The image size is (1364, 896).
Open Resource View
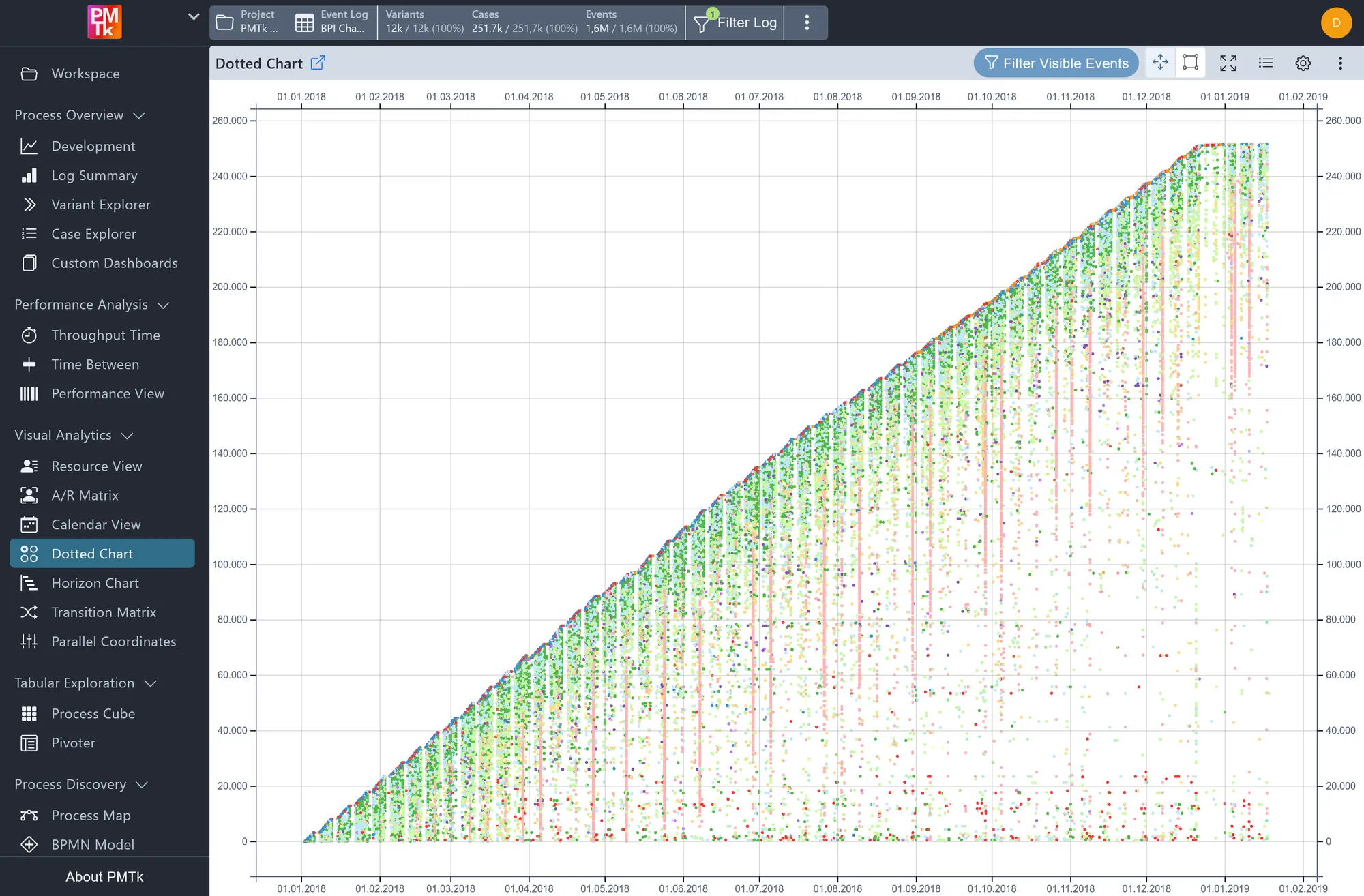click(102, 466)
